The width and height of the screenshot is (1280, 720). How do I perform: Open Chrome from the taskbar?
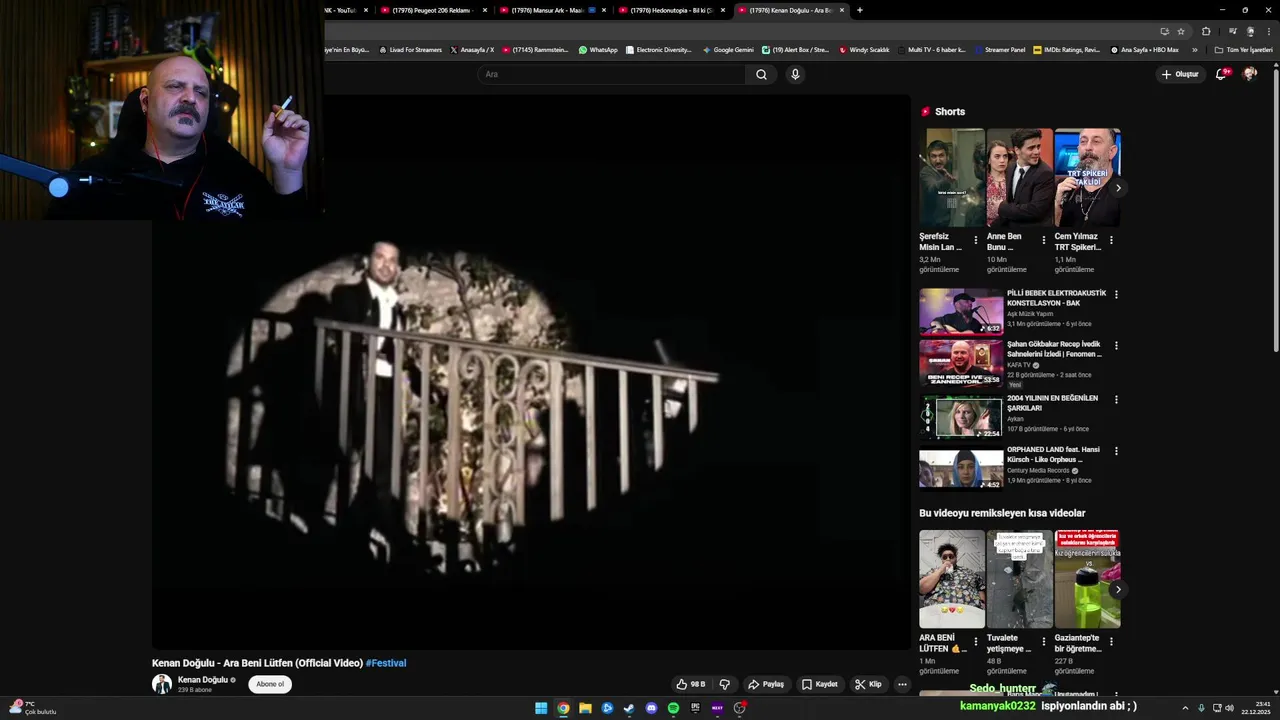click(563, 708)
